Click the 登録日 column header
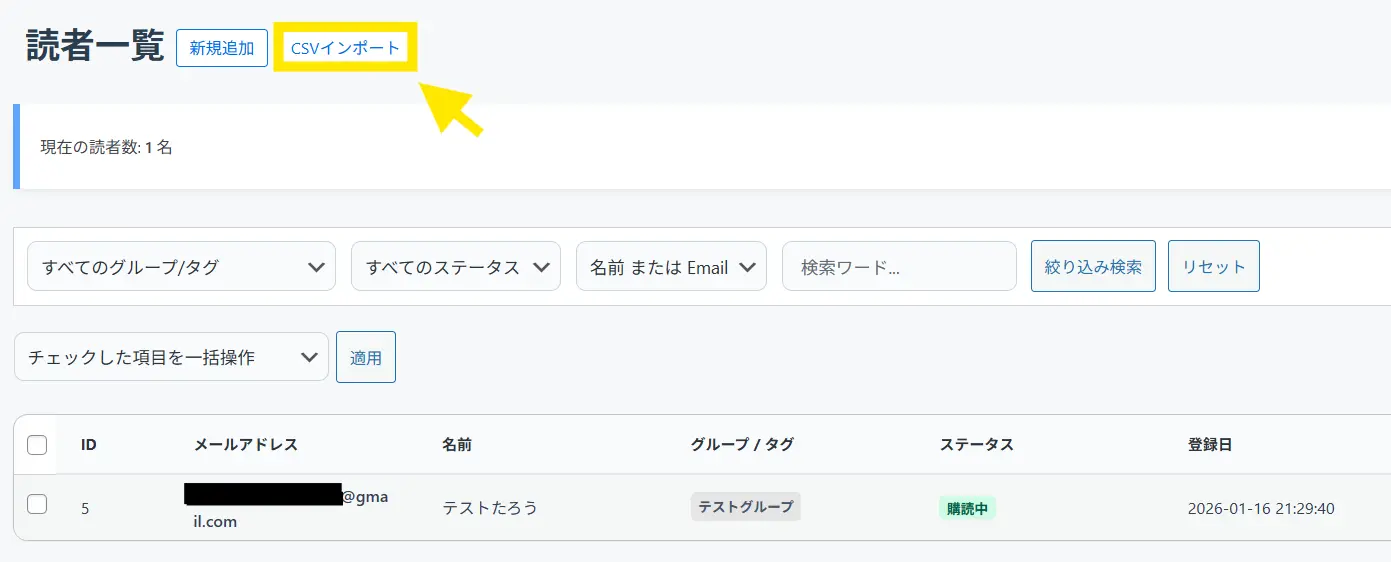Viewport: 1391px width, 562px height. pyautogui.click(x=1210, y=445)
